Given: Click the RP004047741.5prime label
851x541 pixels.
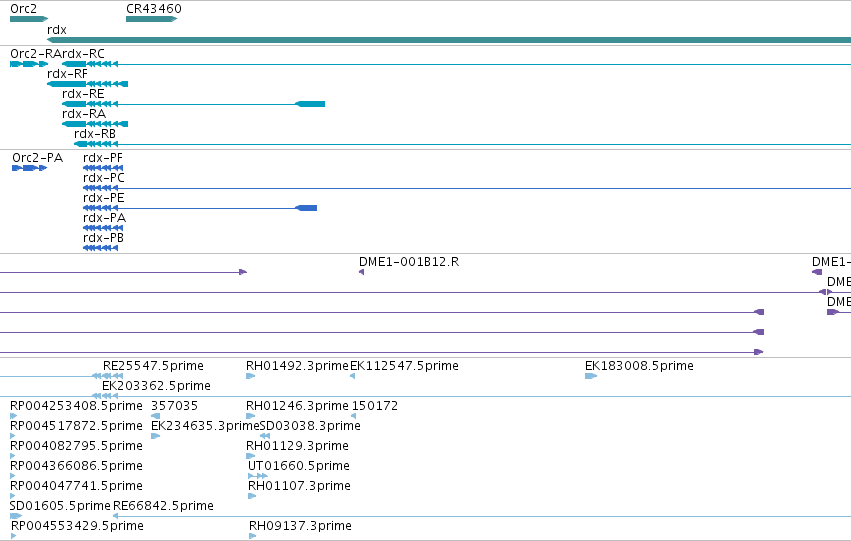Looking at the screenshot, I should pos(77,487).
